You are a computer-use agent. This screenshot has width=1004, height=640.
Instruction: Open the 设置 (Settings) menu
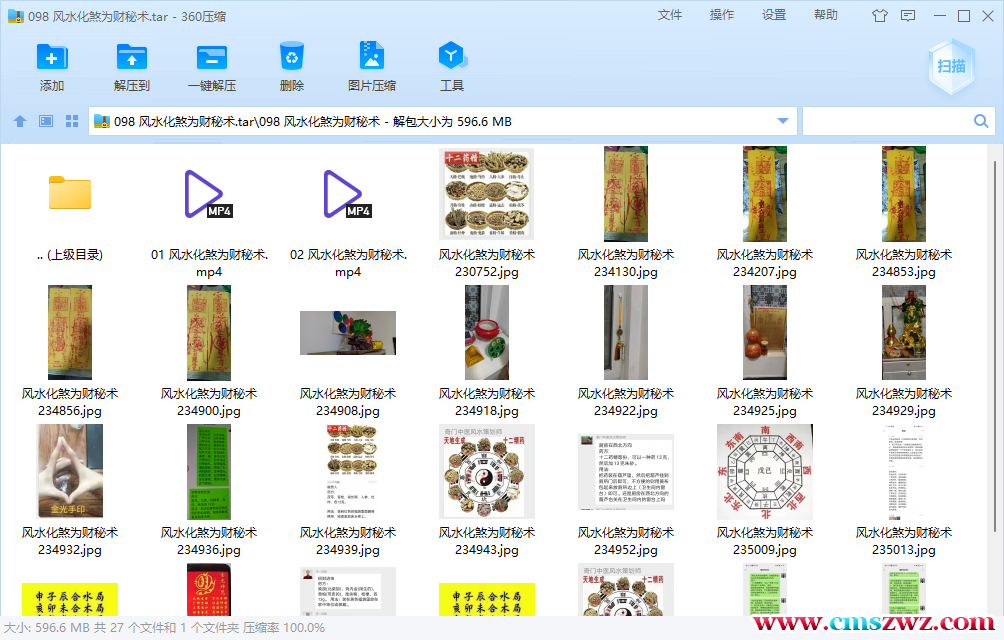(773, 15)
